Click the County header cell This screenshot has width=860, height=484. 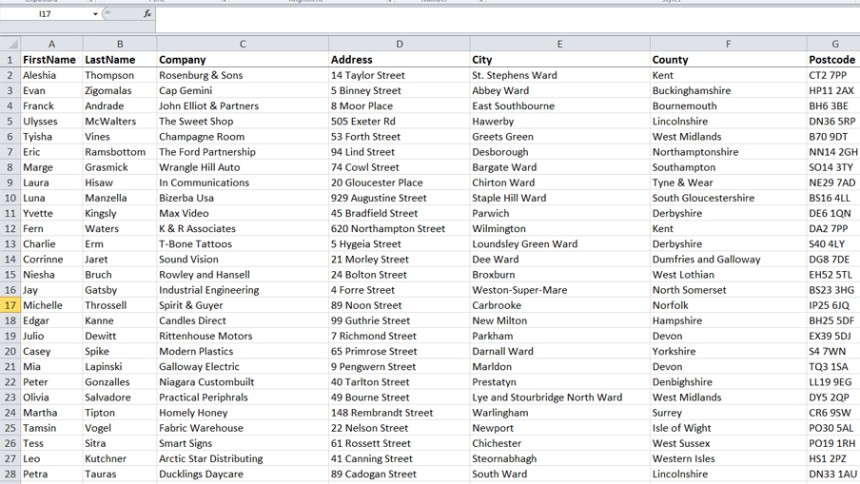click(728, 59)
